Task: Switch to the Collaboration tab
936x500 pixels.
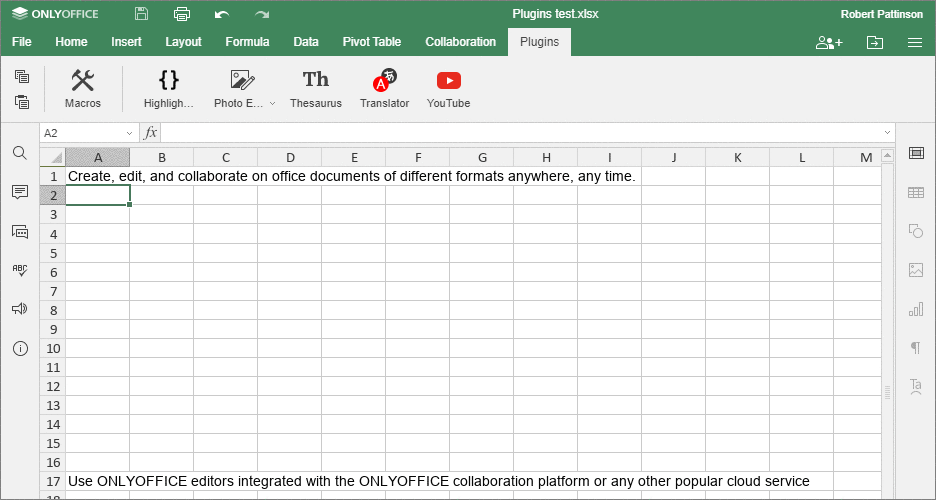Action: pos(460,42)
